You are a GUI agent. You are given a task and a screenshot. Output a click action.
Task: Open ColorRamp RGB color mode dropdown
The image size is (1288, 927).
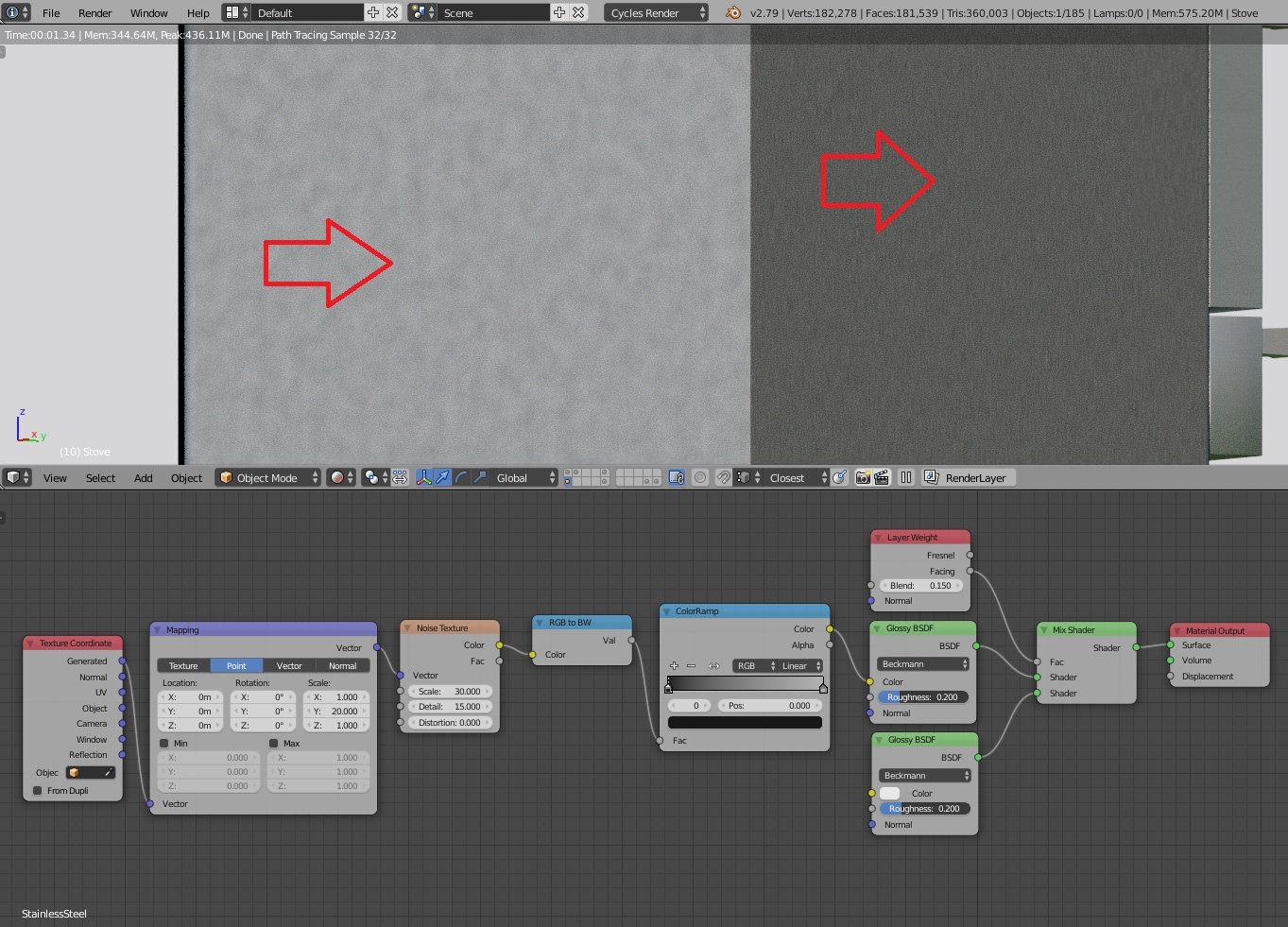tap(755, 665)
